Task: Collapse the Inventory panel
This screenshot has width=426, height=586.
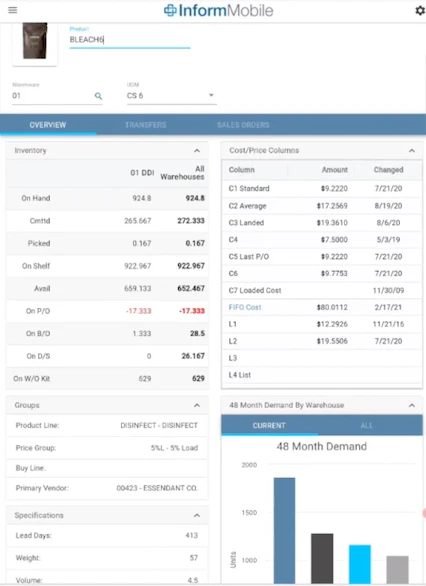Action: (x=197, y=151)
